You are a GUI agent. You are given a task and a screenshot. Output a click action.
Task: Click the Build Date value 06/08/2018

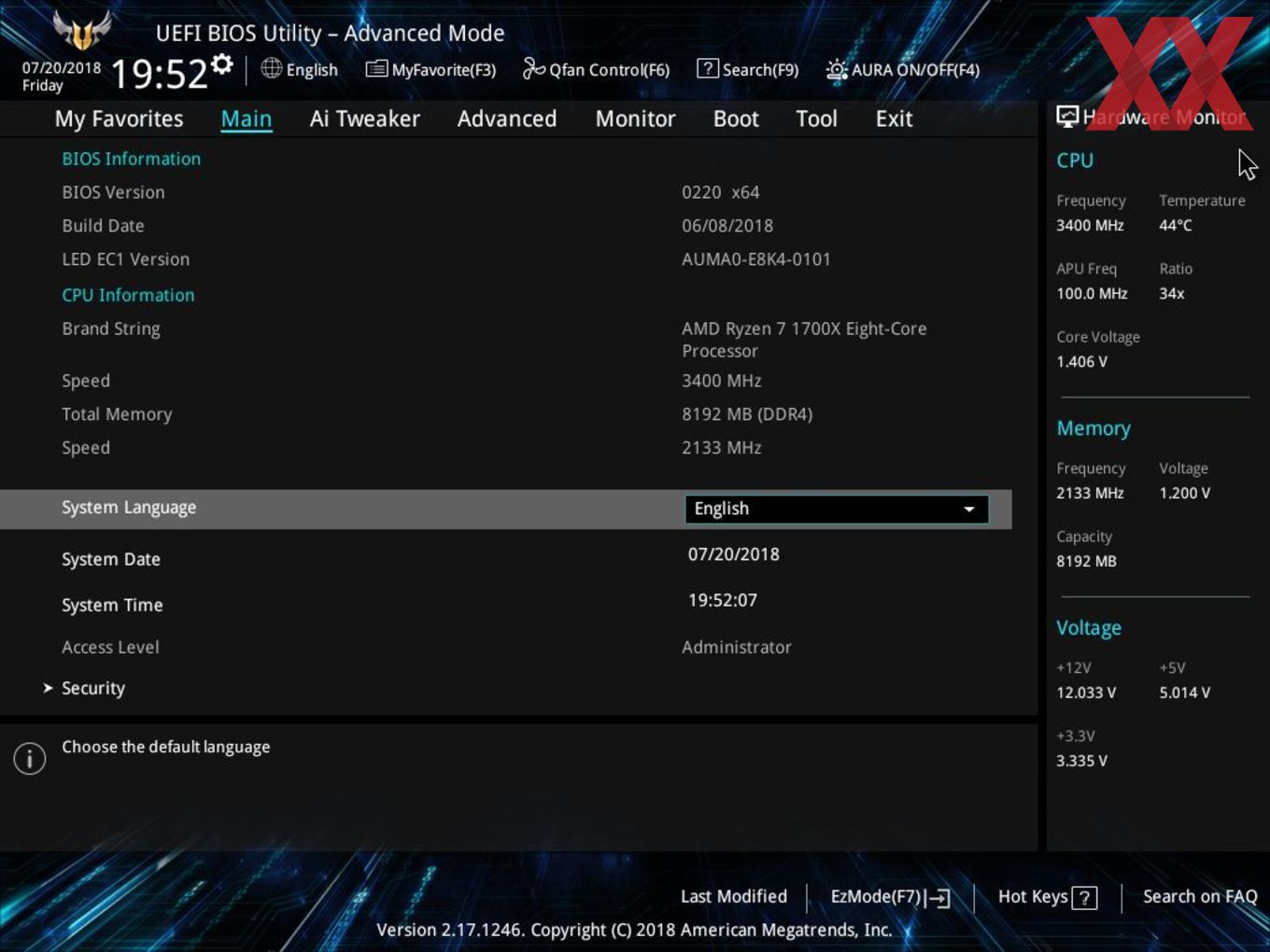click(x=727, y=226)
